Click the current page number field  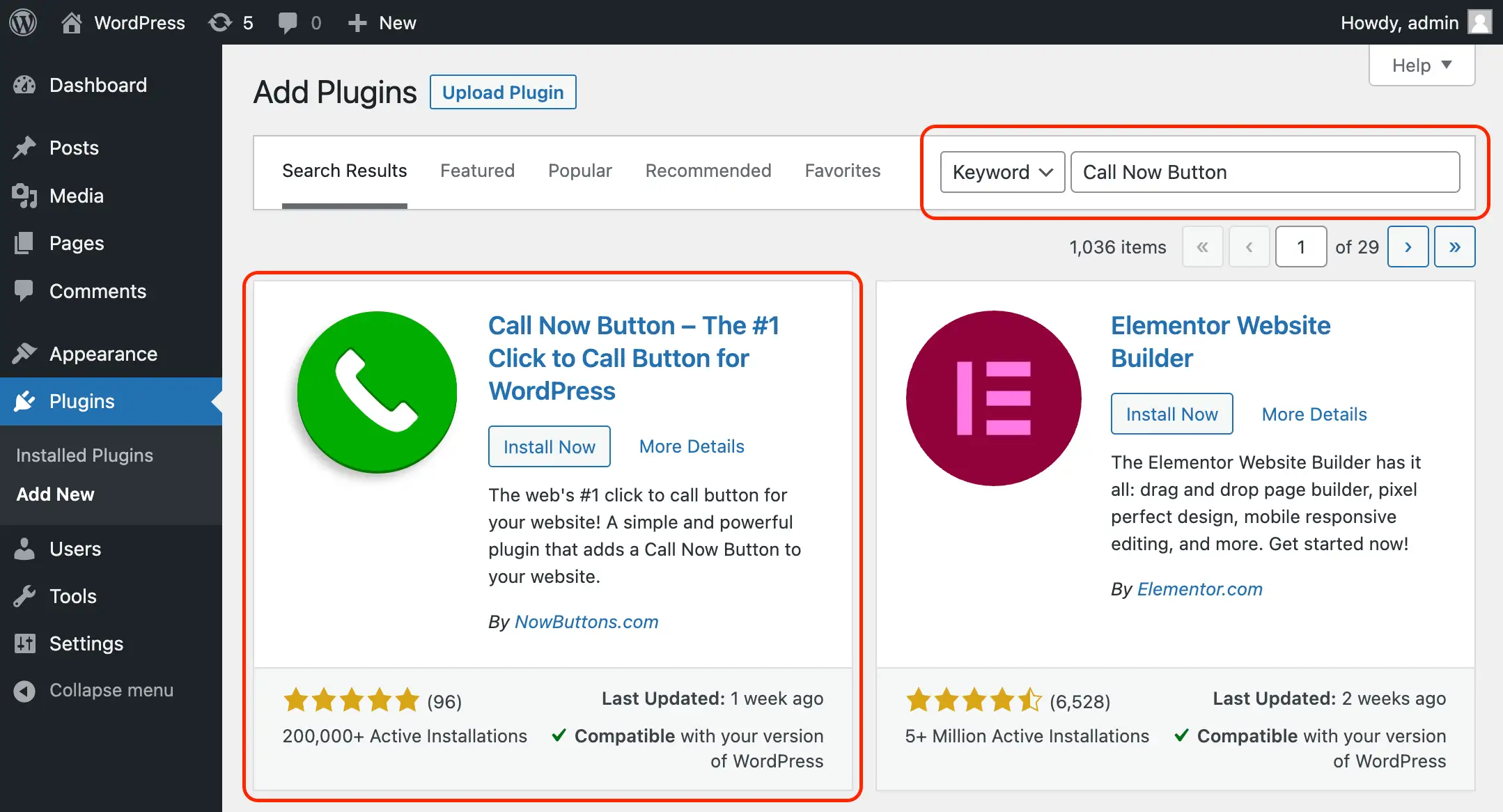tap(1301, 247)
